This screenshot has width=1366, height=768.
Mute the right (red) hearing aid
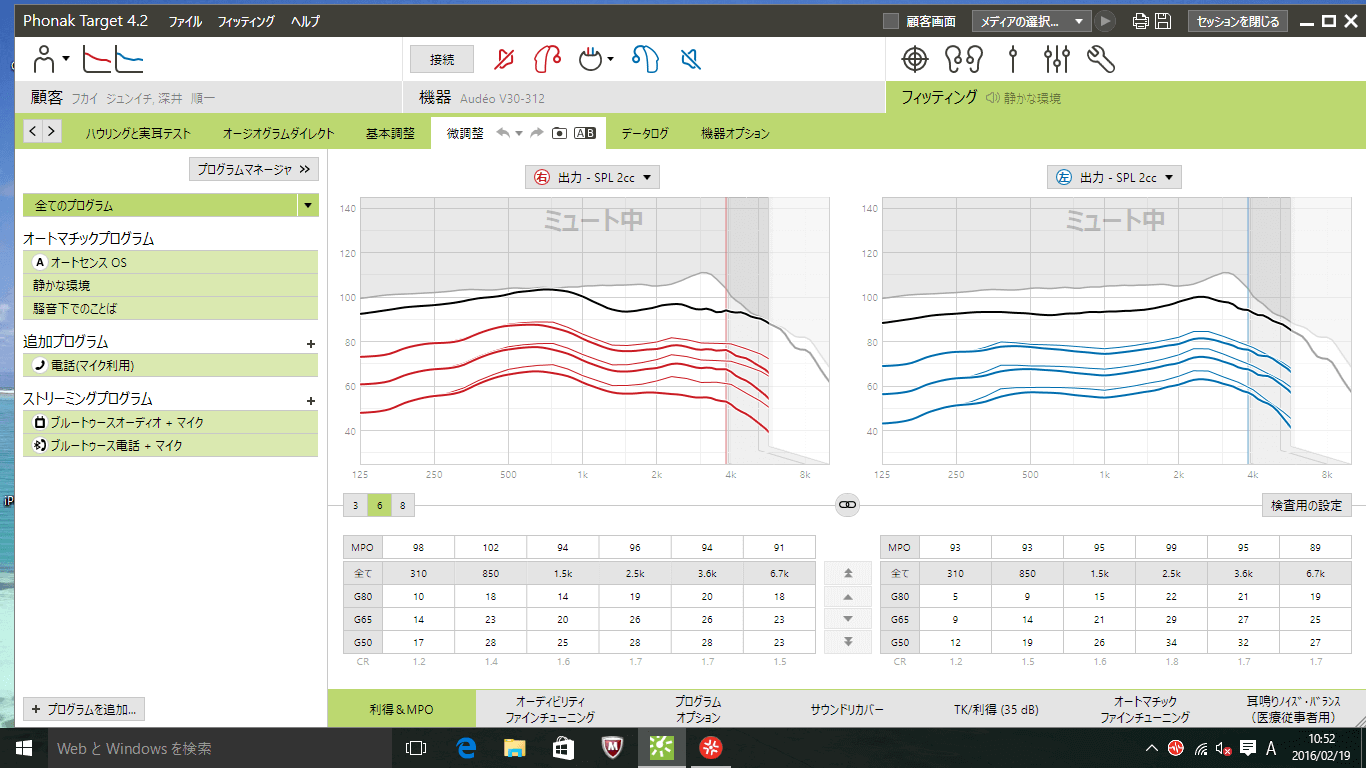tap(505, 60)
